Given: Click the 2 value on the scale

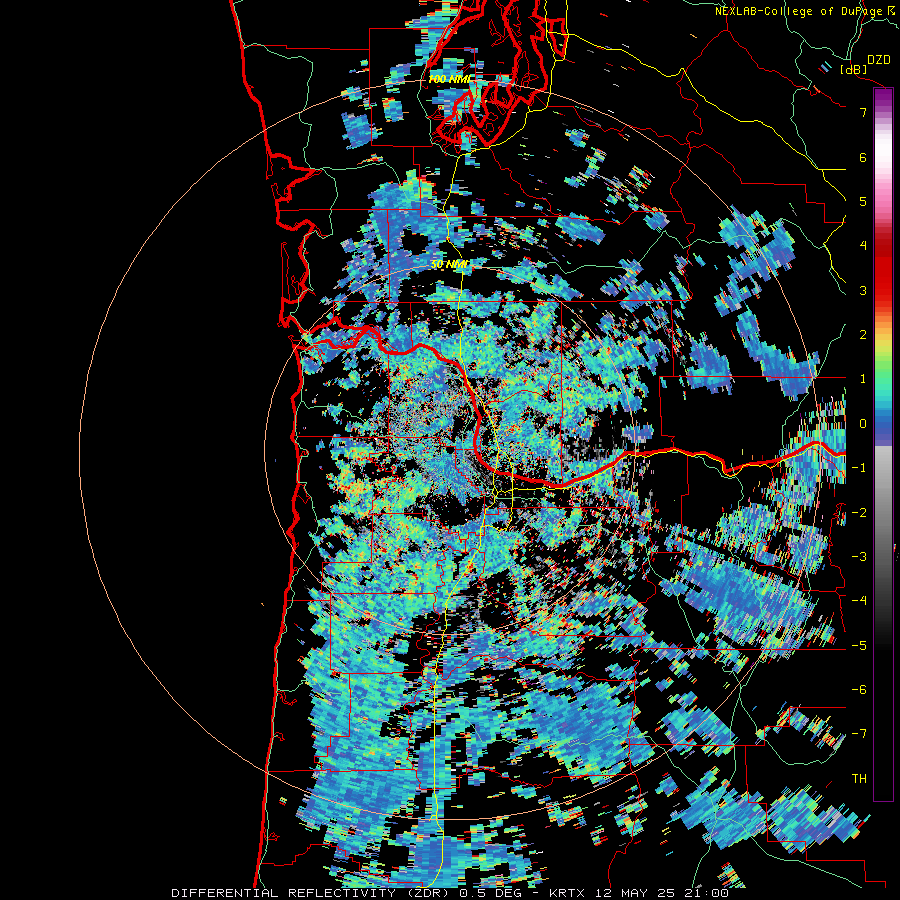Looking at the screenshot, I should [x=863, y=335].
